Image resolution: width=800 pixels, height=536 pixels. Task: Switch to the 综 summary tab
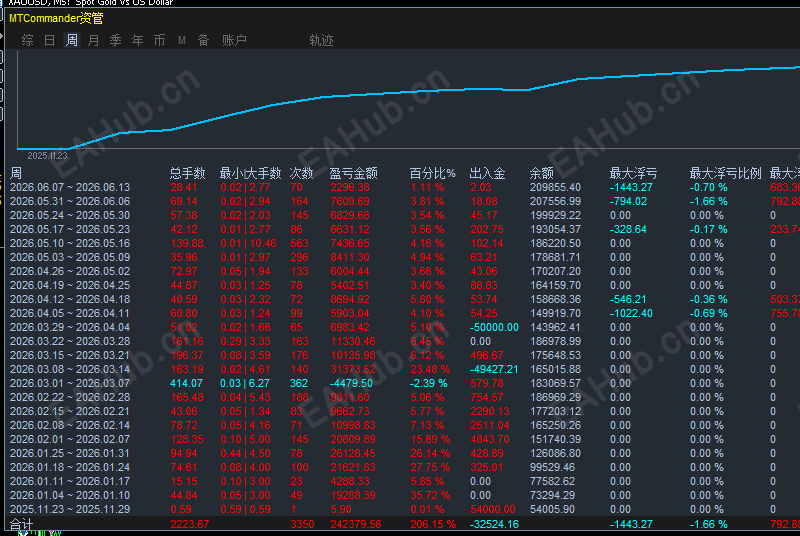coord(28,40)
